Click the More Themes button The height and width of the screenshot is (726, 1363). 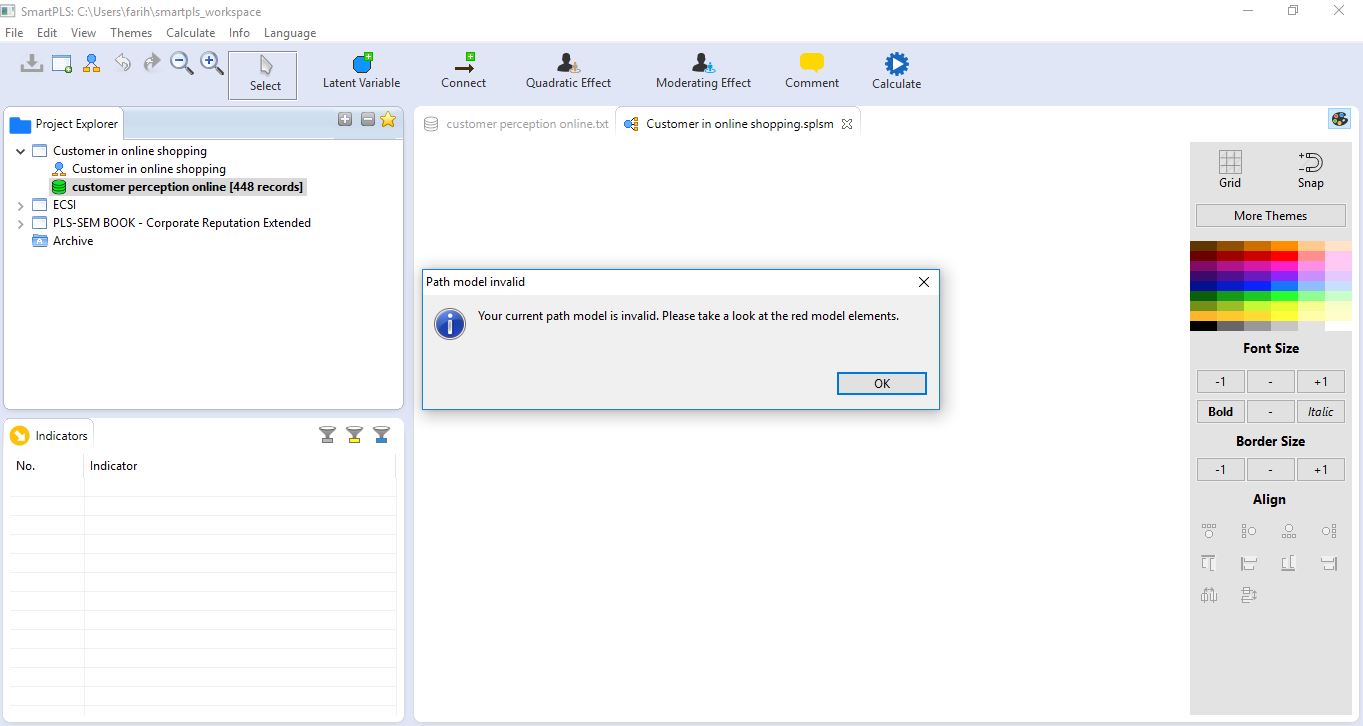point(1270,216)
